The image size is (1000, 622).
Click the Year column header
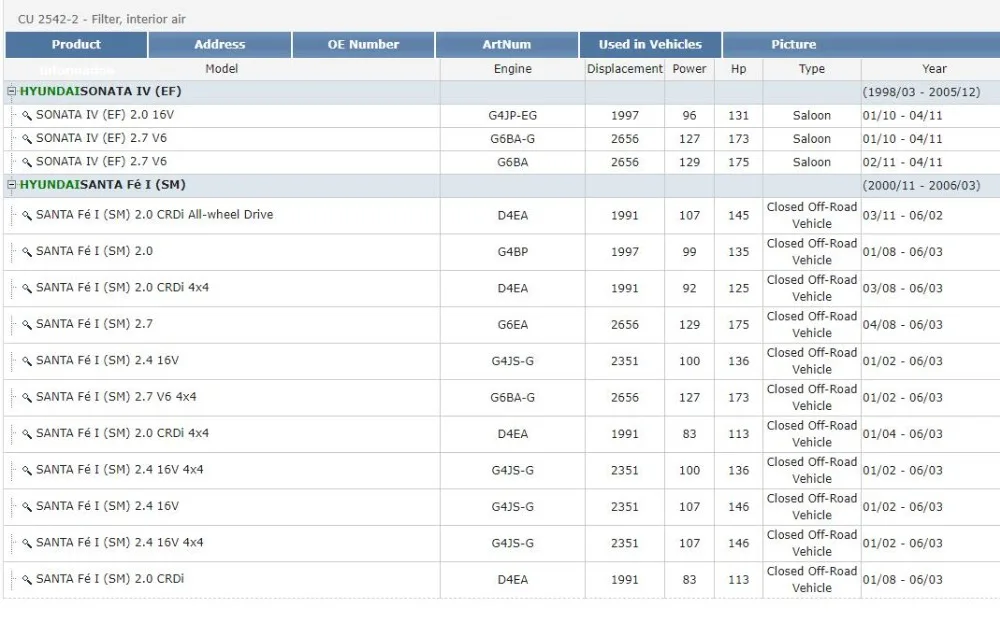934,69
